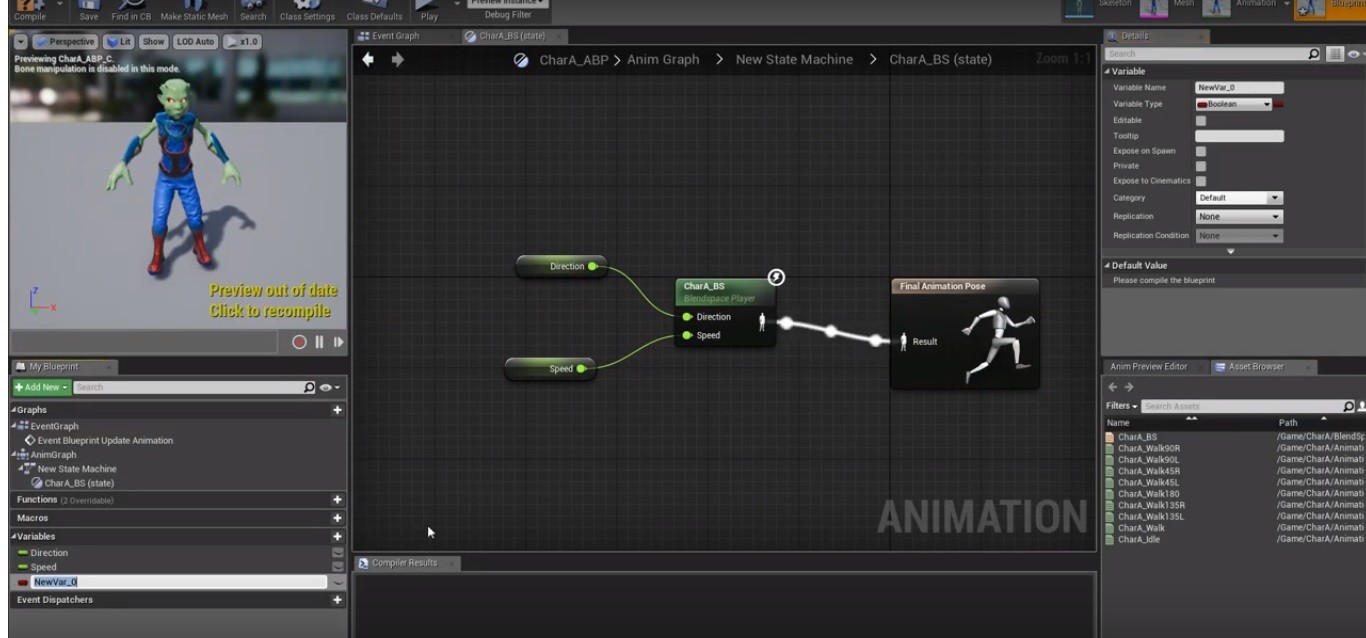Collapse the Variable section in Details
The height and width of the screenshot is (638, 1366).
coord(1108,71)
